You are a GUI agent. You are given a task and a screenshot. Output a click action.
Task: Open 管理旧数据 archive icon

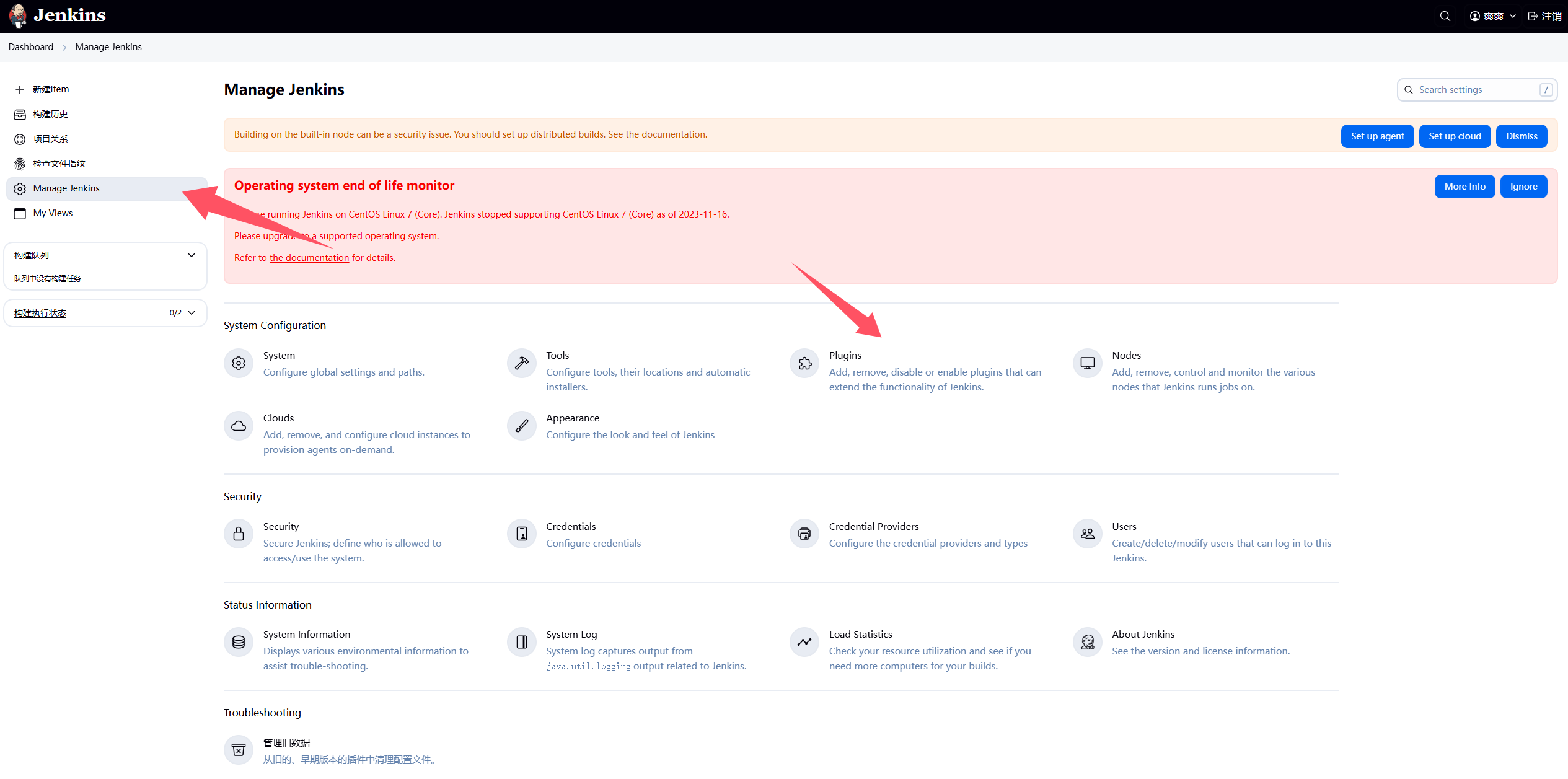coord(239,750)
